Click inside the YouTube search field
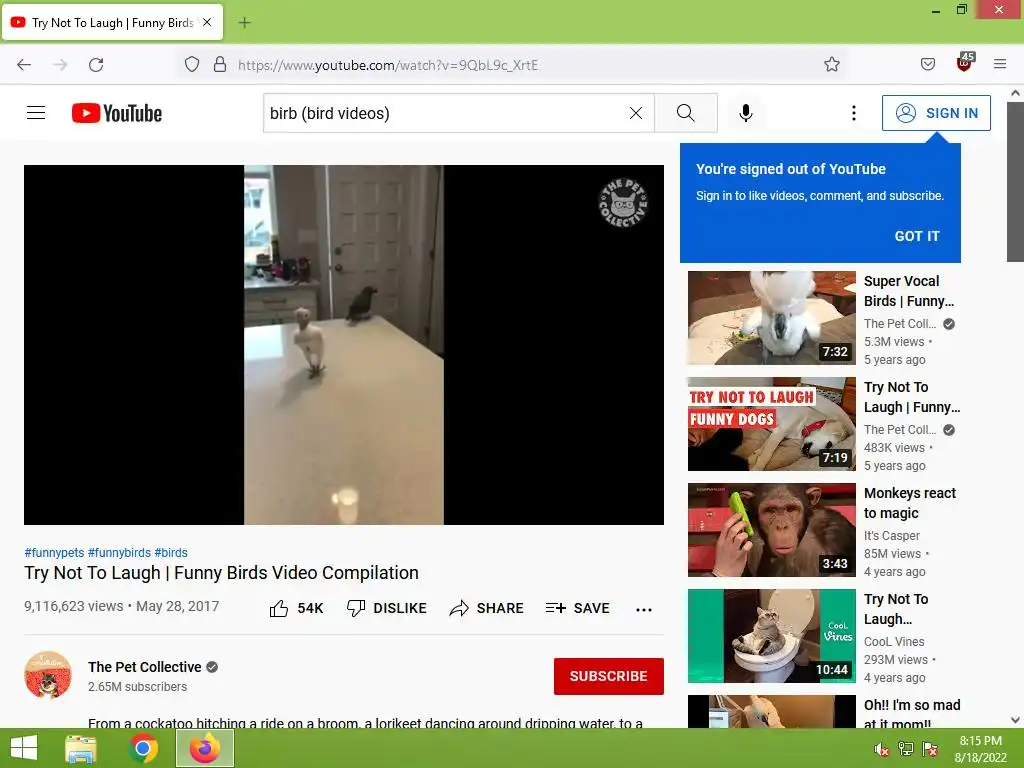This screenshot has height=768, width=1024. click(x=444, y=113)
